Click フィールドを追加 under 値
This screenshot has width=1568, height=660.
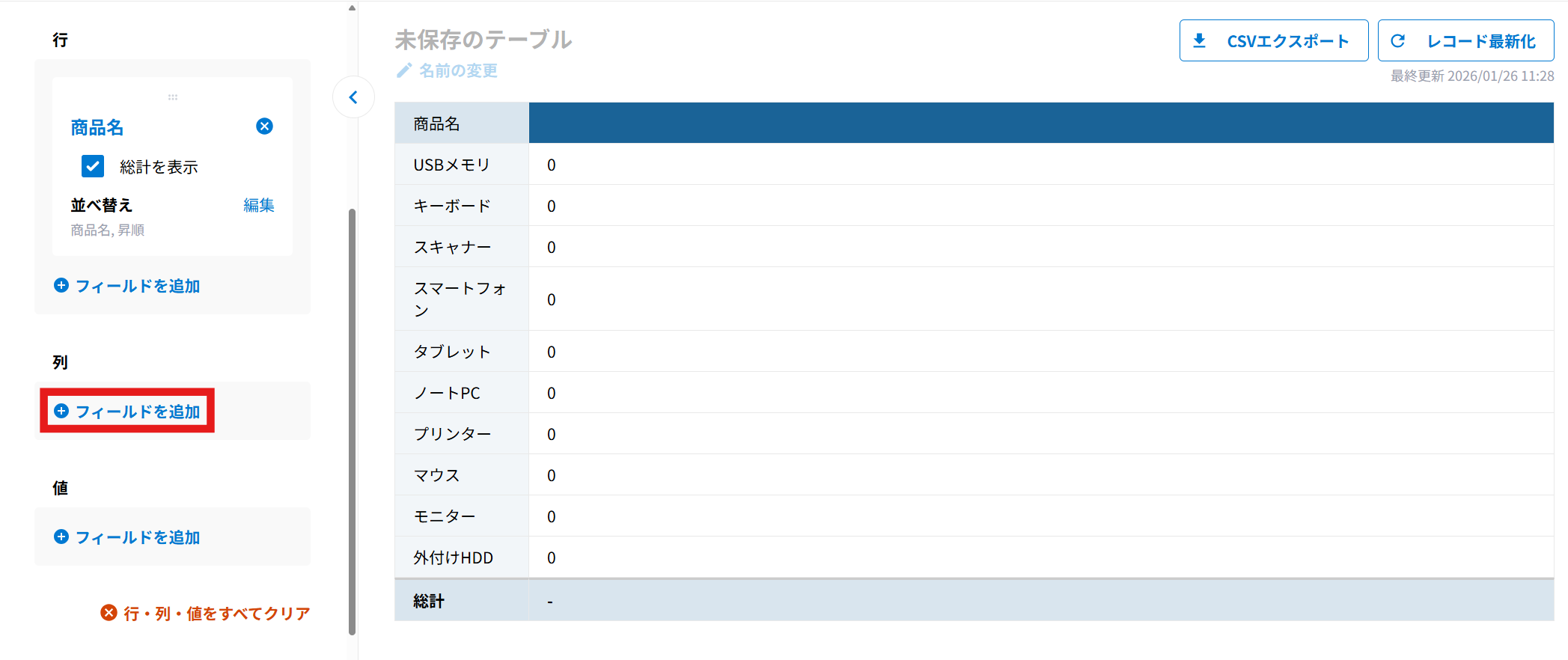138,537
